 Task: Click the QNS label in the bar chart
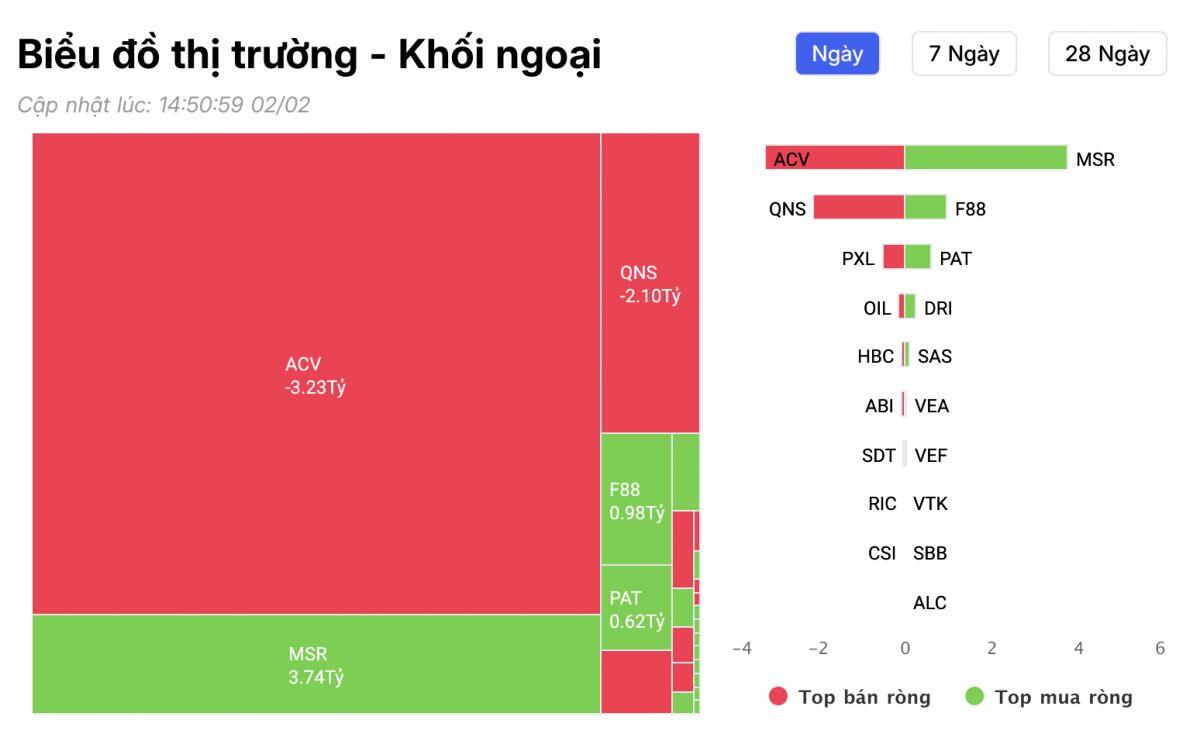click(785, 209)
